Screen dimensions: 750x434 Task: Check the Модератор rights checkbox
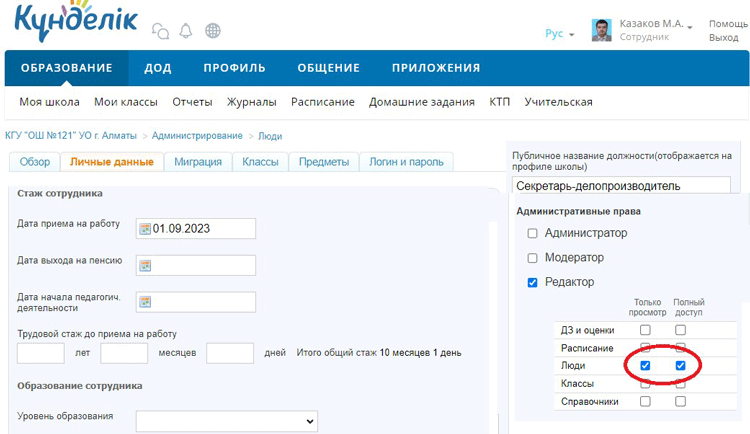532,258
